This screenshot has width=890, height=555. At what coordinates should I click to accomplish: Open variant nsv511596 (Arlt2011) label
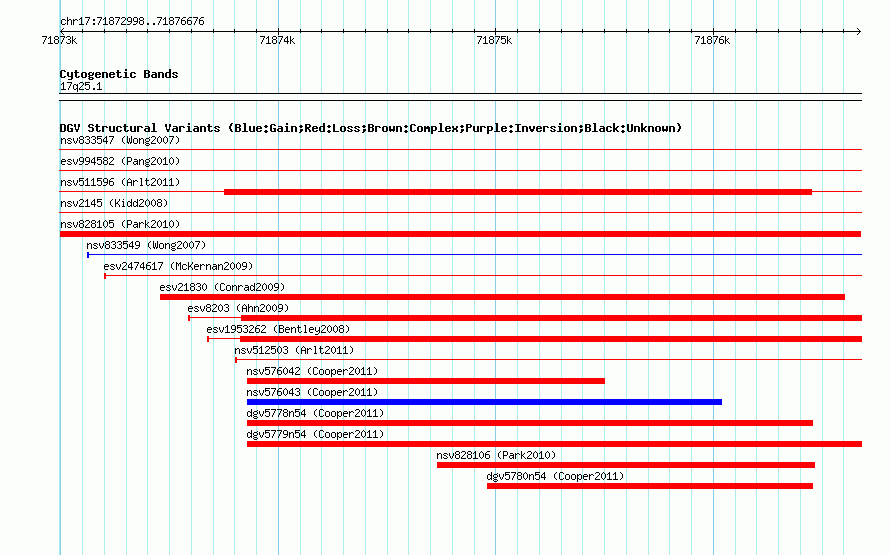tap(120, 182)
